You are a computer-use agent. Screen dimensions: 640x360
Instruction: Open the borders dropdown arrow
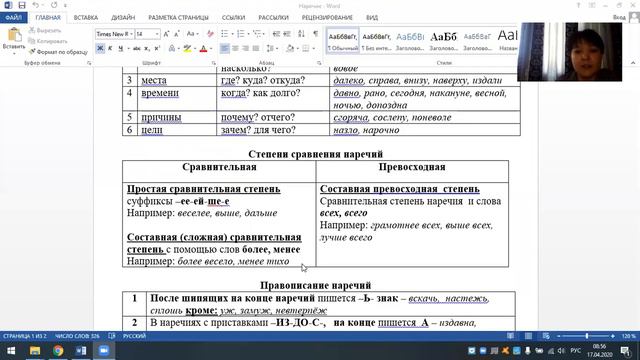(313, 49)
